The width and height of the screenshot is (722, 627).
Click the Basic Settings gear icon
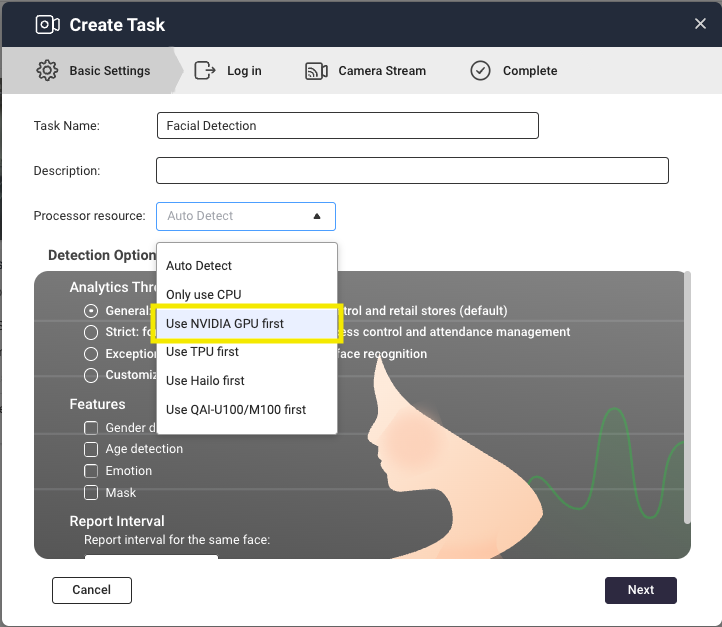click(x=47, y=71)
